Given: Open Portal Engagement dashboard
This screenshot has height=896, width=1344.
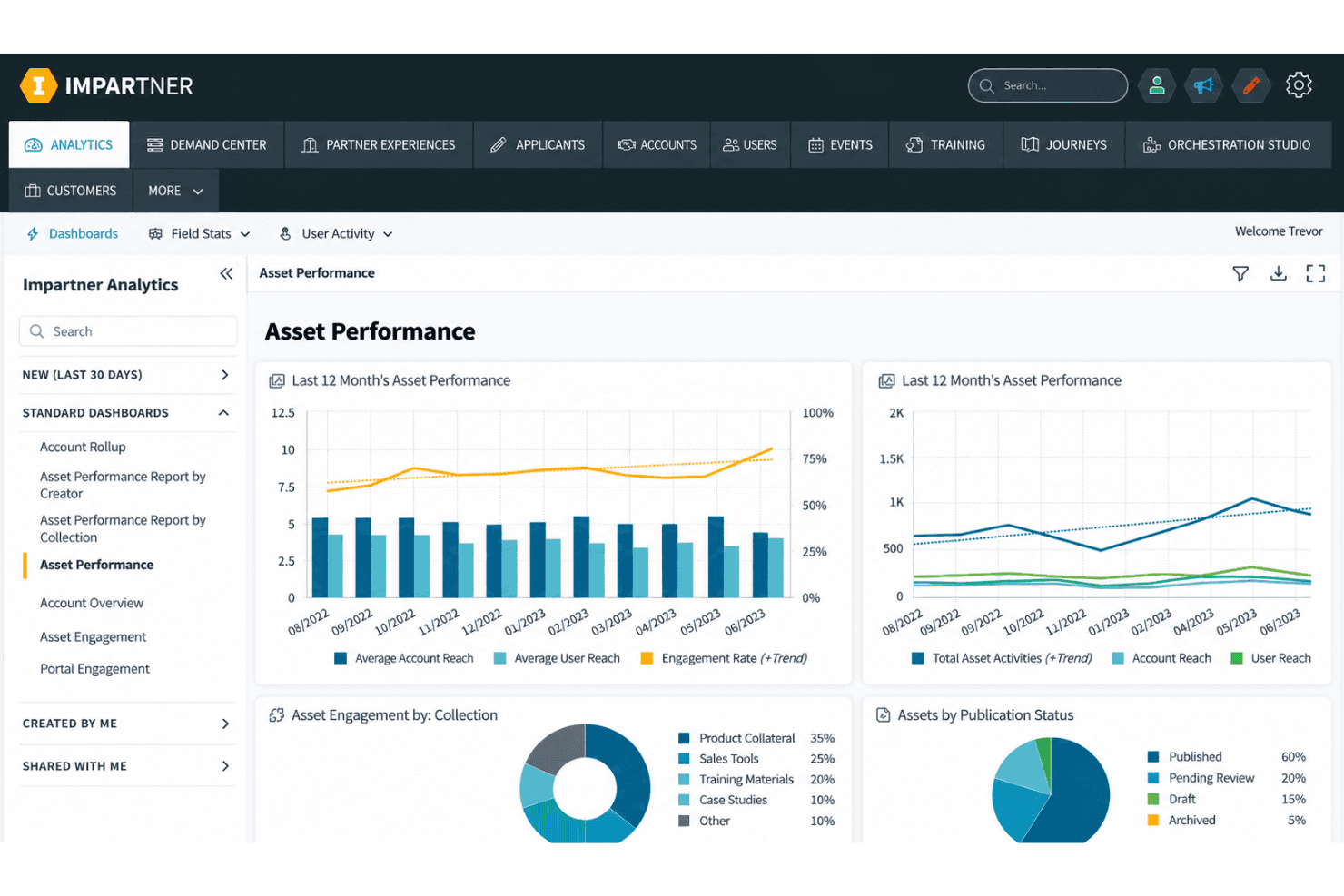Looking at the screenshot, I should 94,669.
